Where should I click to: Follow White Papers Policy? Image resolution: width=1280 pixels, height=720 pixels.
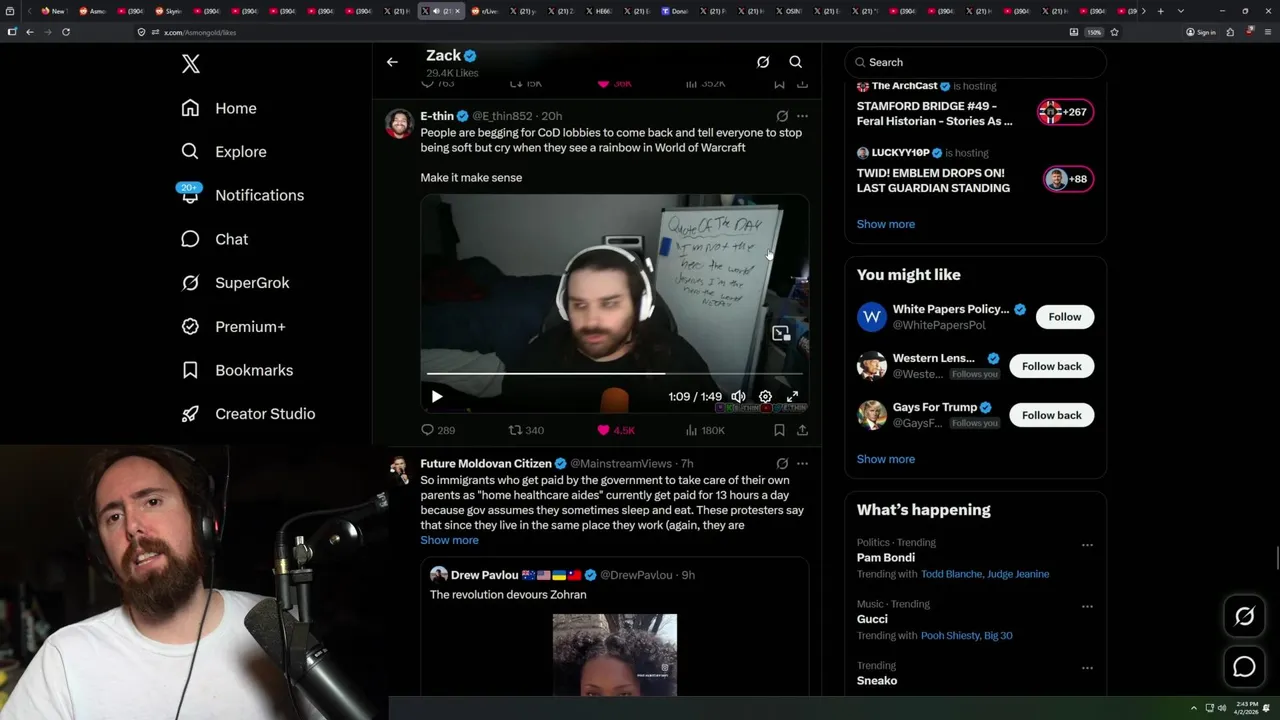1065,317
